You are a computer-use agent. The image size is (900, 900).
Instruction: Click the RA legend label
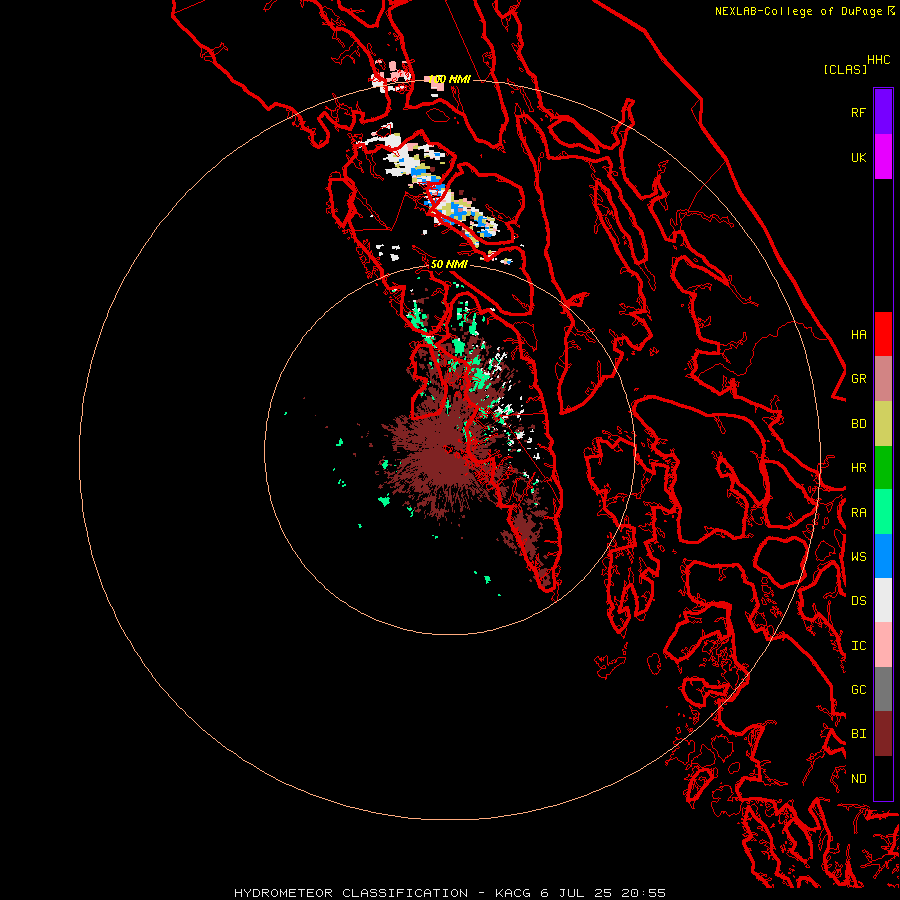click(858, 513)
